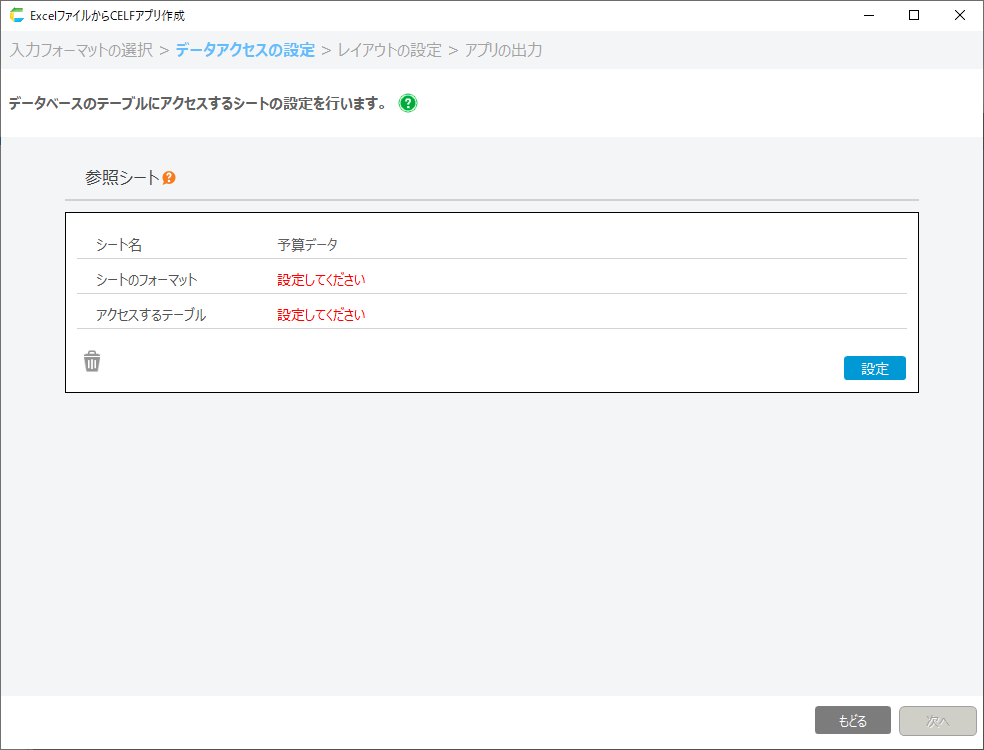Viewport: 984px width, 750px height.
Task: Jump to レイアウトの設定 step
Action: (x=389, y=50)
